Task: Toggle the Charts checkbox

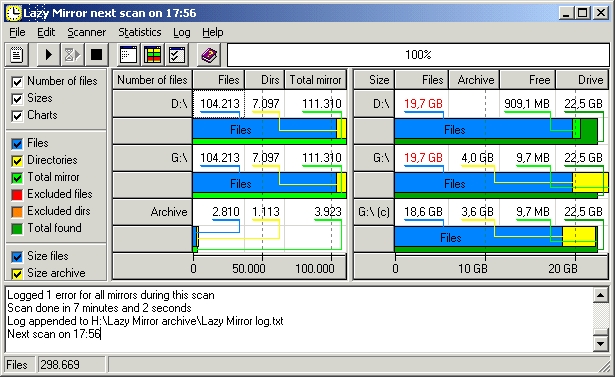Action: coord(17,116)
